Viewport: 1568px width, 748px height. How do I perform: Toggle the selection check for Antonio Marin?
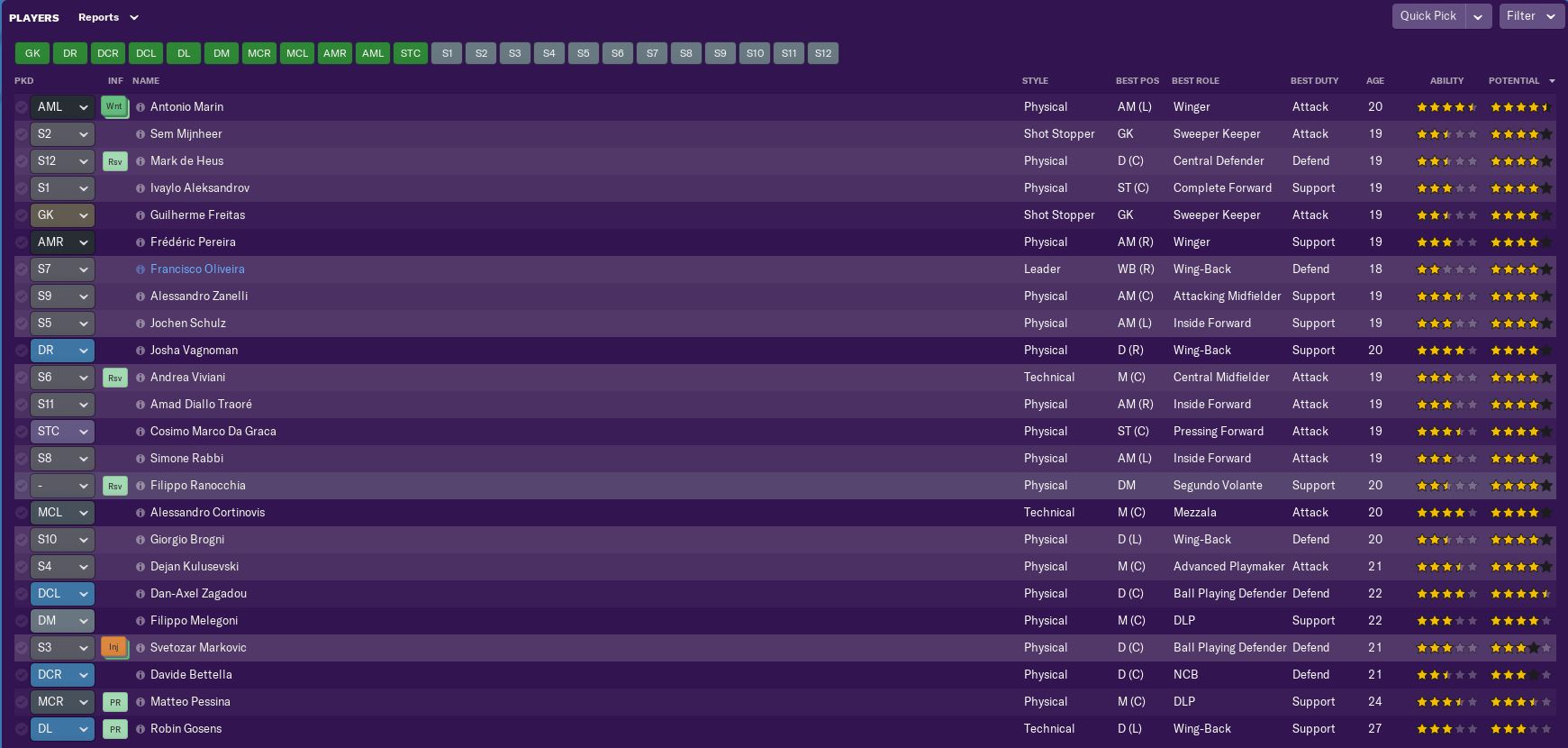22,107
